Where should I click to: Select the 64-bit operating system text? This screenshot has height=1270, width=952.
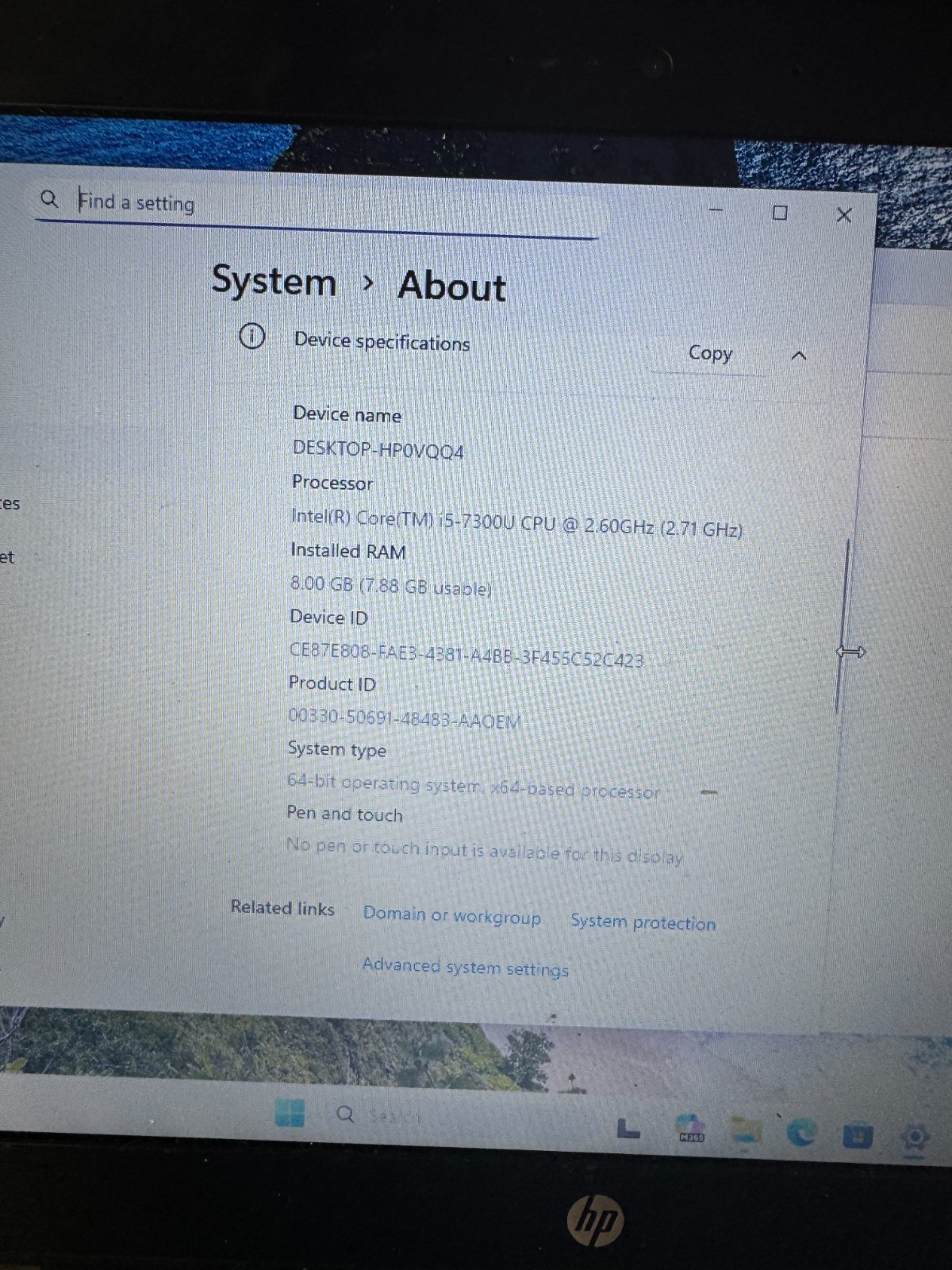(x=474, y=787)
